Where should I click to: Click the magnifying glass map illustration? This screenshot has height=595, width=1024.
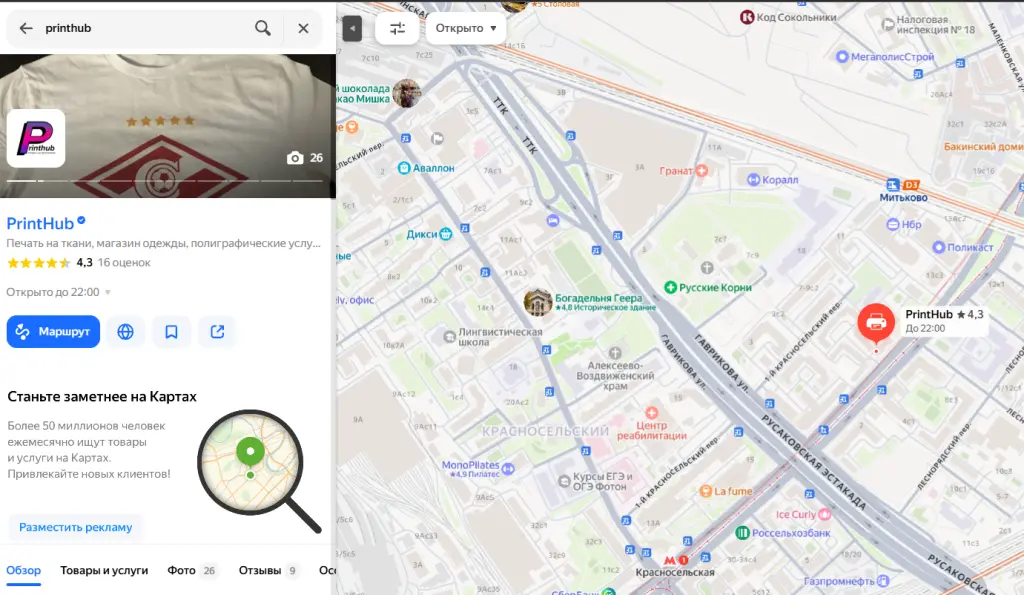(x=259, y=470)
